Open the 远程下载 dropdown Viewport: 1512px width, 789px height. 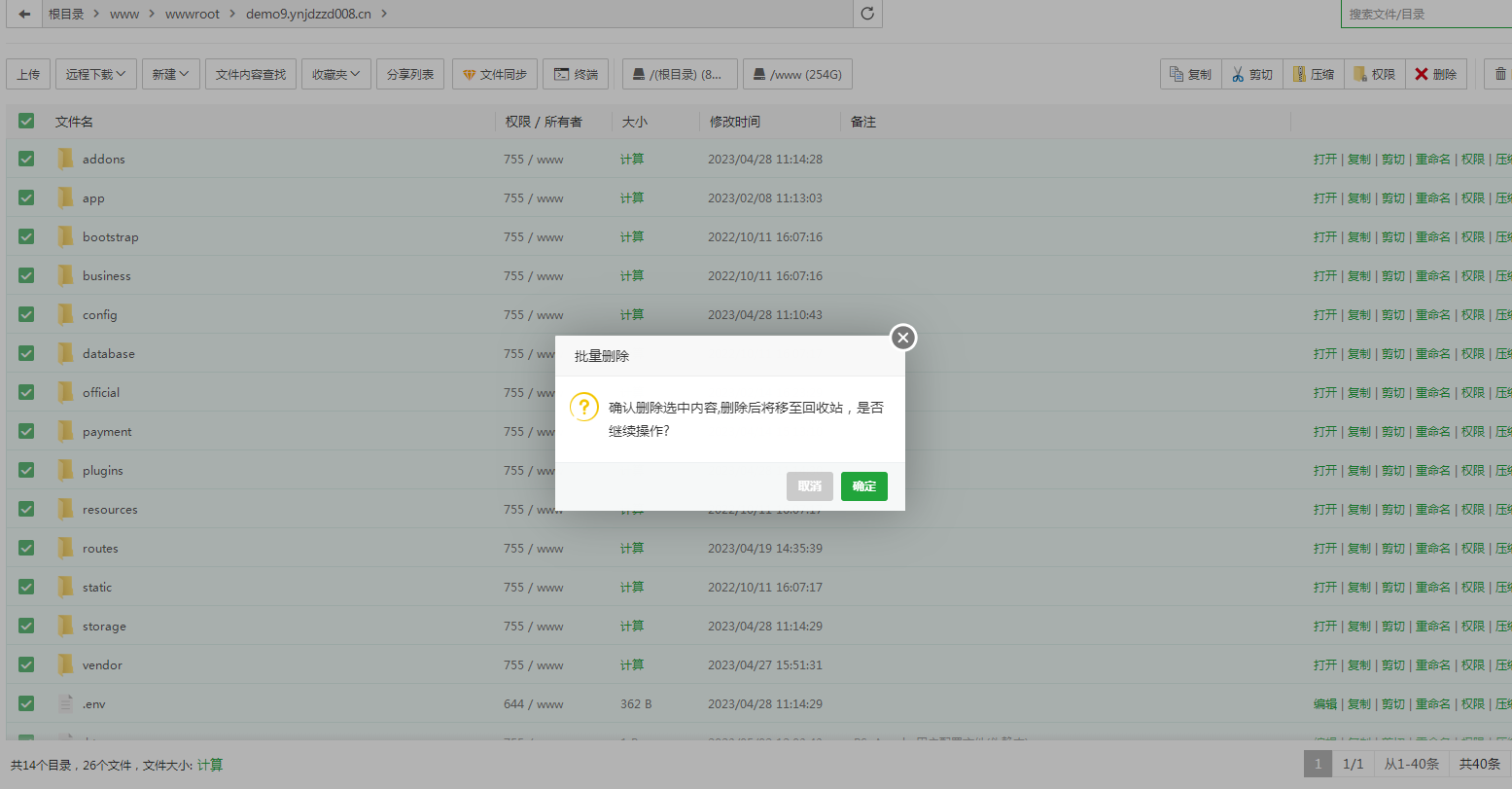click(95, 74)
